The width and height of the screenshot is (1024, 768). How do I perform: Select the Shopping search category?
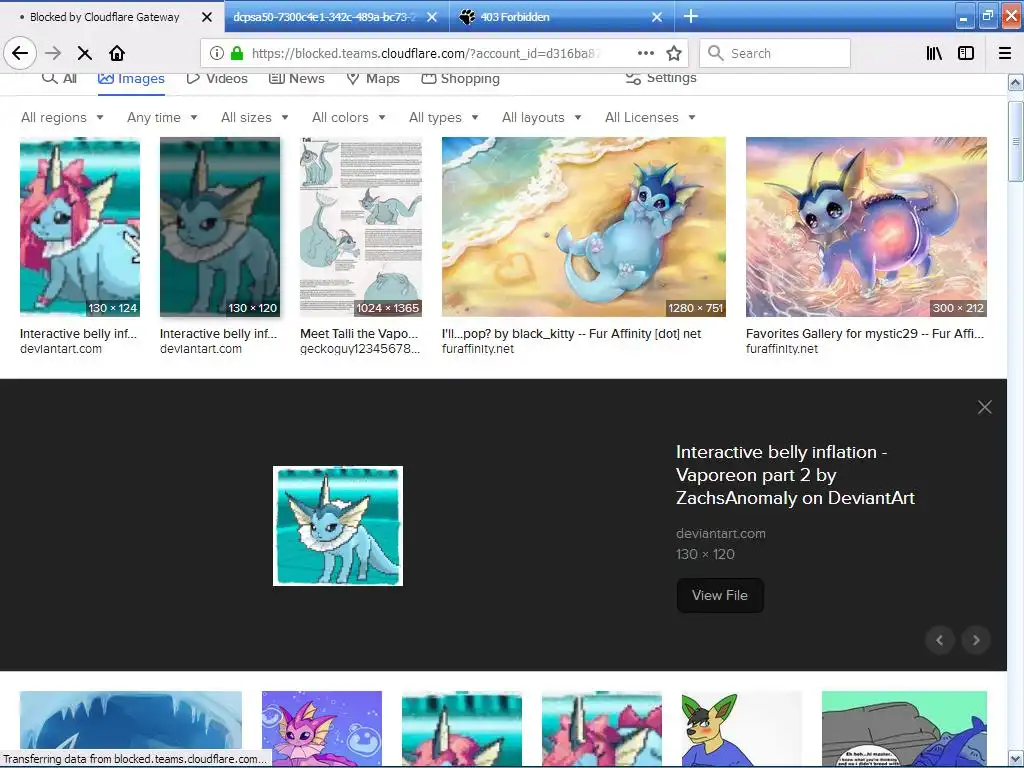point(460,78)
